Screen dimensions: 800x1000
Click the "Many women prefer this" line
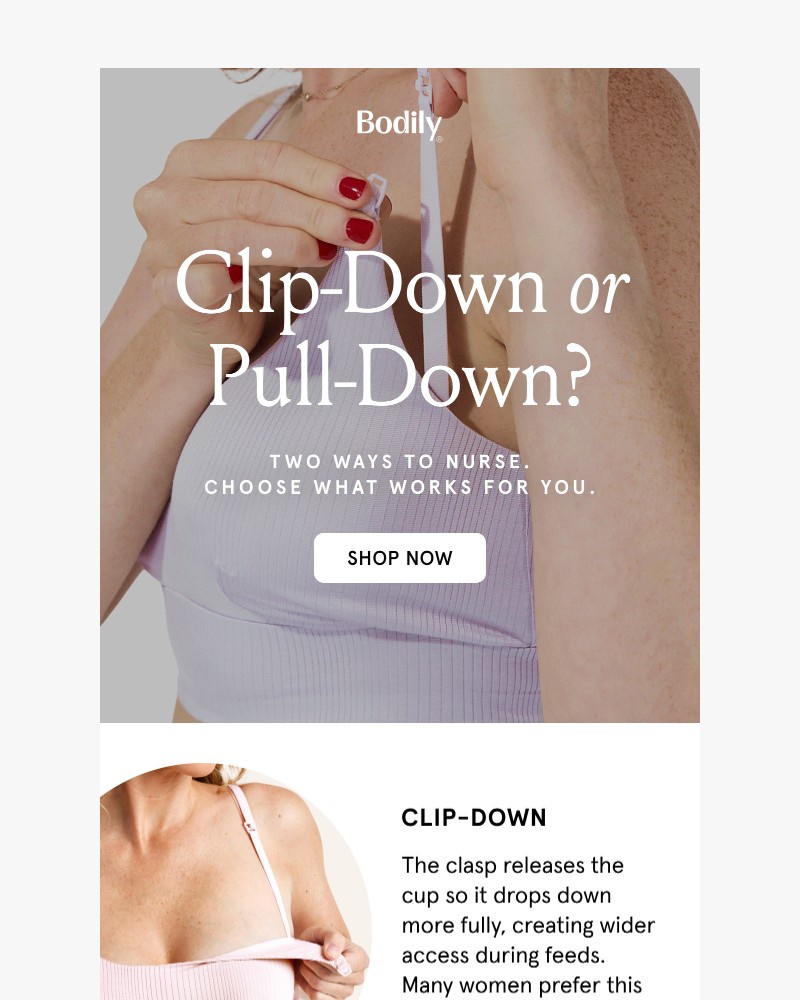coord(522,985)
